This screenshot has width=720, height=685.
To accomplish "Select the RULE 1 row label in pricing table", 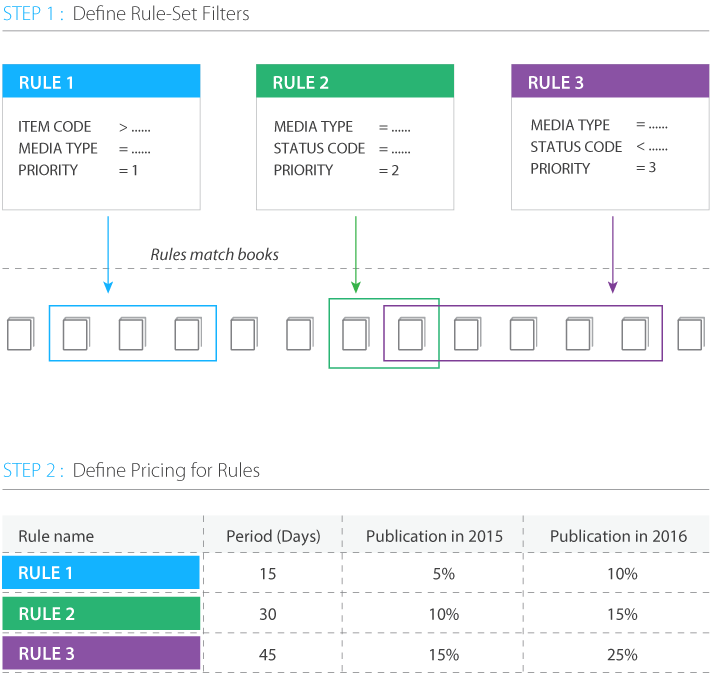I will pos(101,573).
